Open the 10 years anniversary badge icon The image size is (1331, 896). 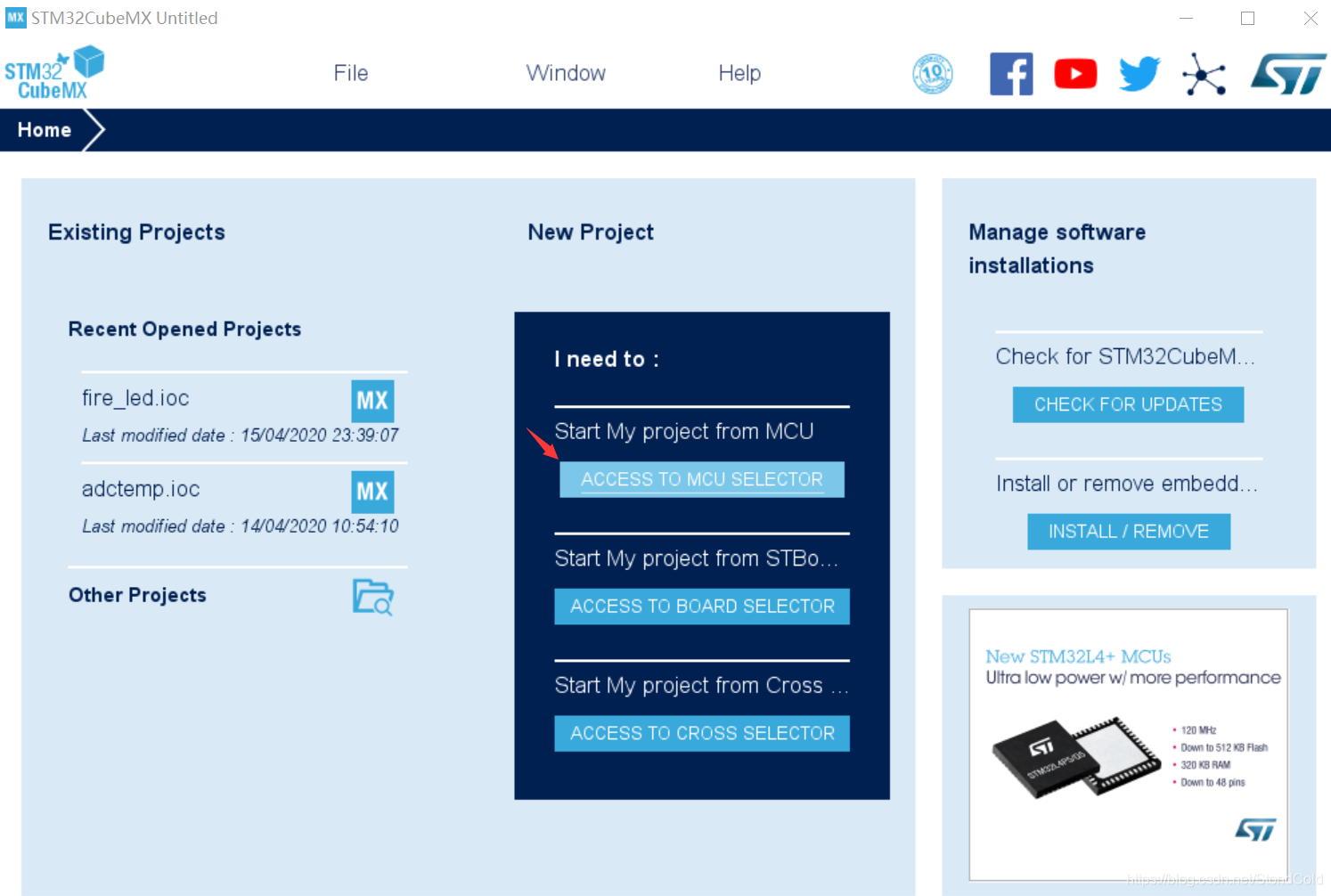point(933,74)
